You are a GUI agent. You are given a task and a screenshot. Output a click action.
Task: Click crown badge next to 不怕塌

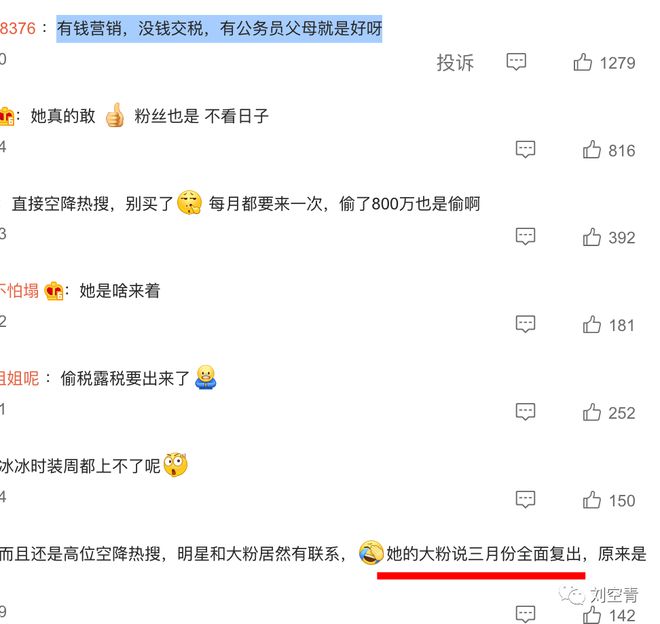click(53, 291)
